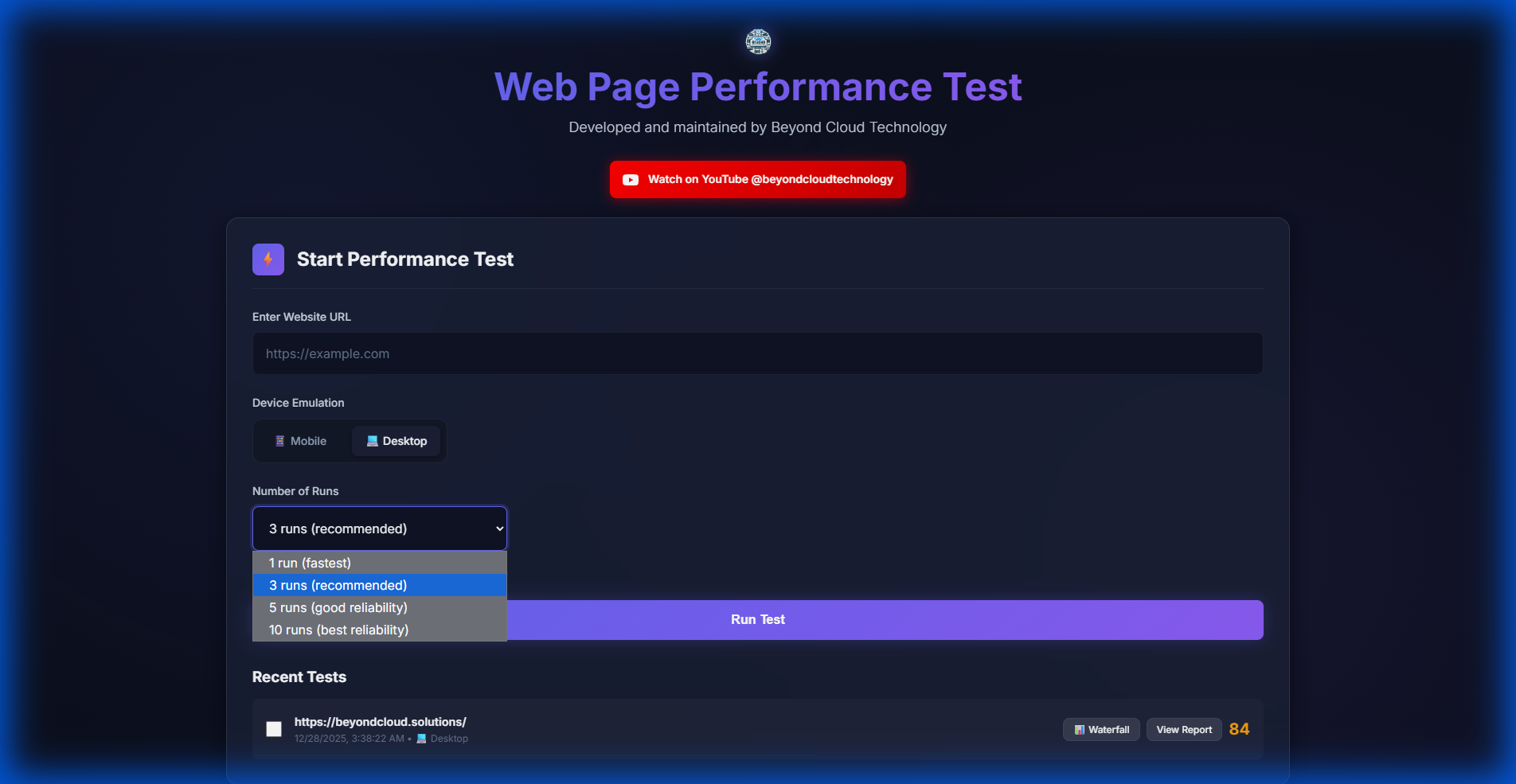
Task: Click the performance score 84
Action: coord(1239,729)
